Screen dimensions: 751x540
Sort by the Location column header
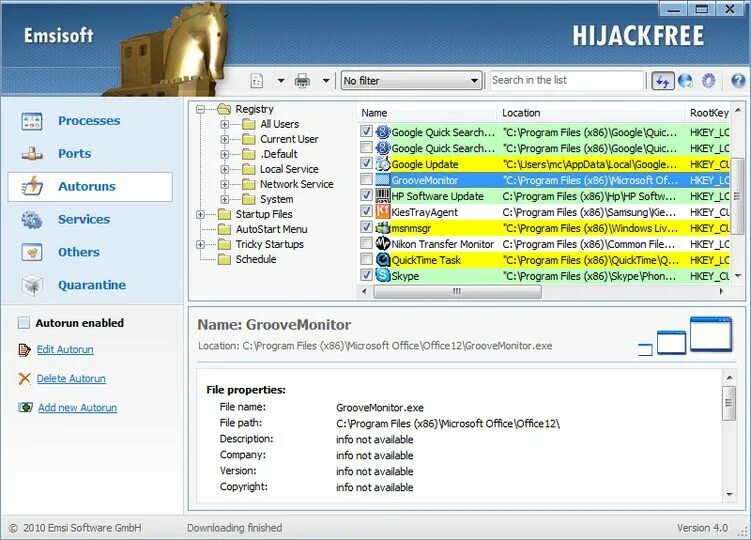[x=591, y=113]
